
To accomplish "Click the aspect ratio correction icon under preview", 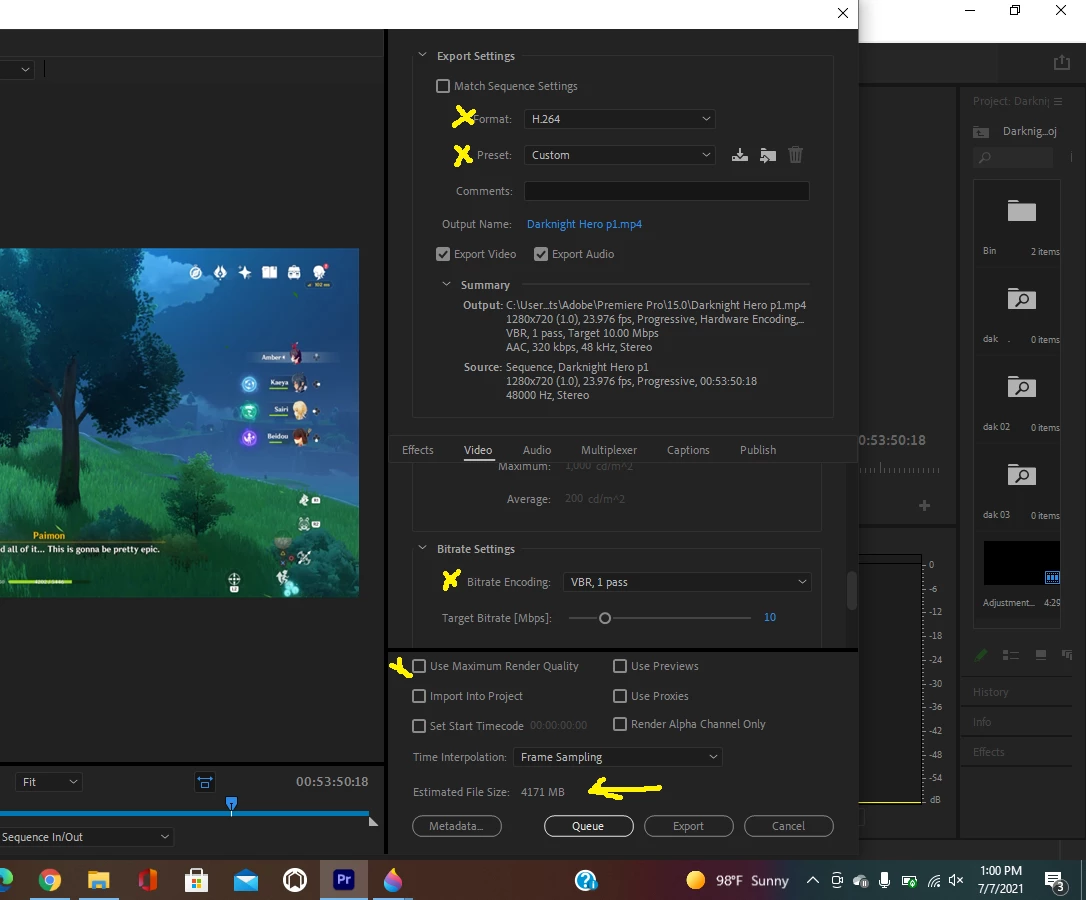I will pyautogui.click(x=205, y=782).
